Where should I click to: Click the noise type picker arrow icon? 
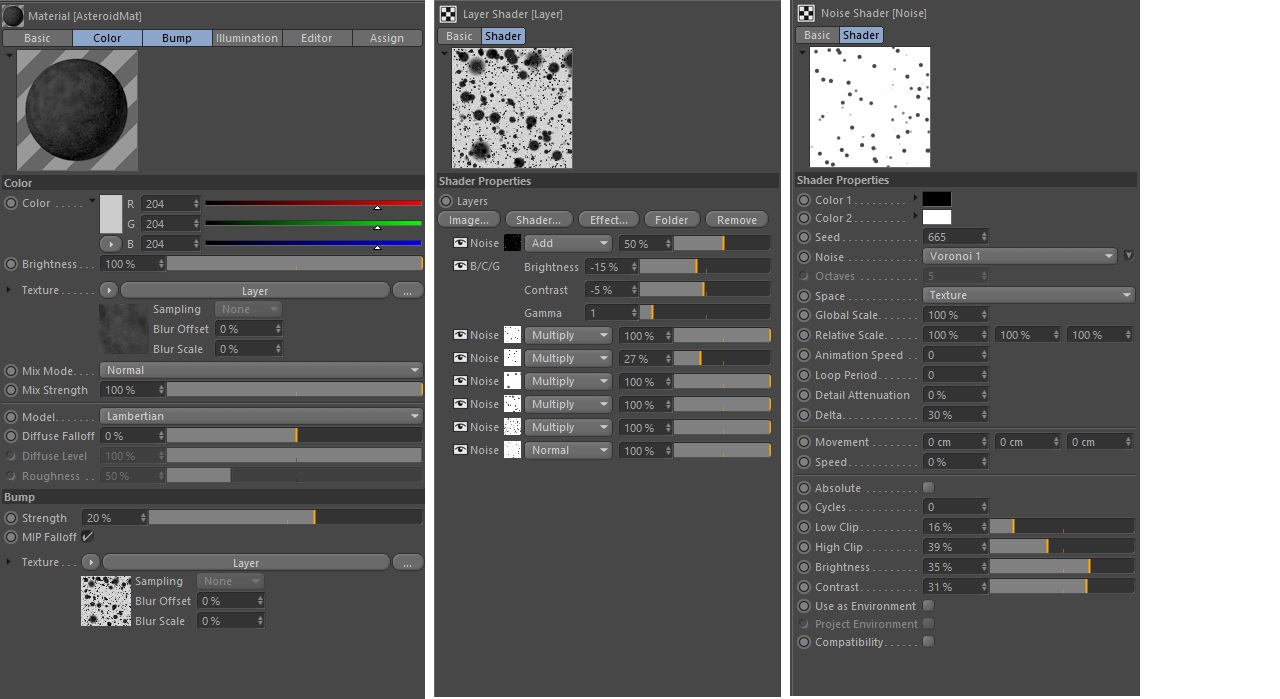pyautogui.click(x=1128, y=256)
